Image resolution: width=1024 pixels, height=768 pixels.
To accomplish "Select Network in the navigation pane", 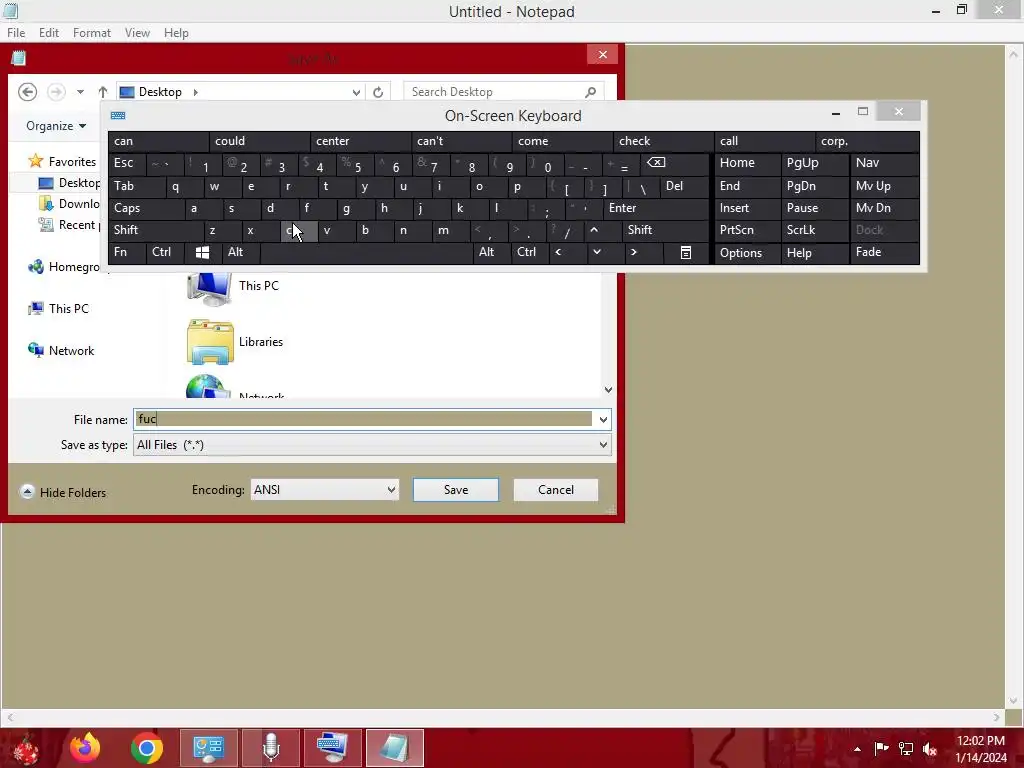I will (x=61, y=350).
